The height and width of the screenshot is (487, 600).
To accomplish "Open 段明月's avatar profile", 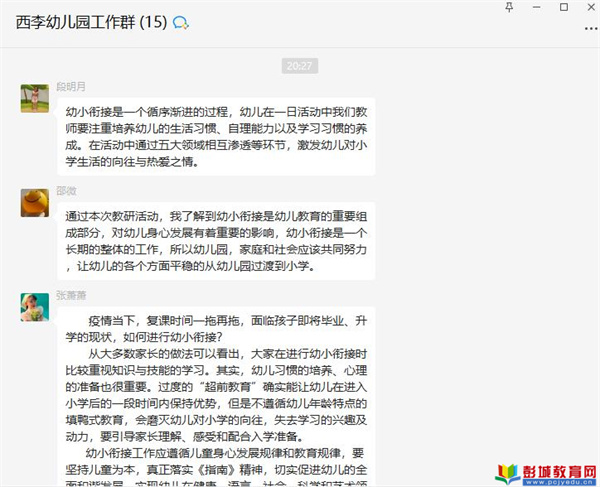I will click(x=35, y=98).
